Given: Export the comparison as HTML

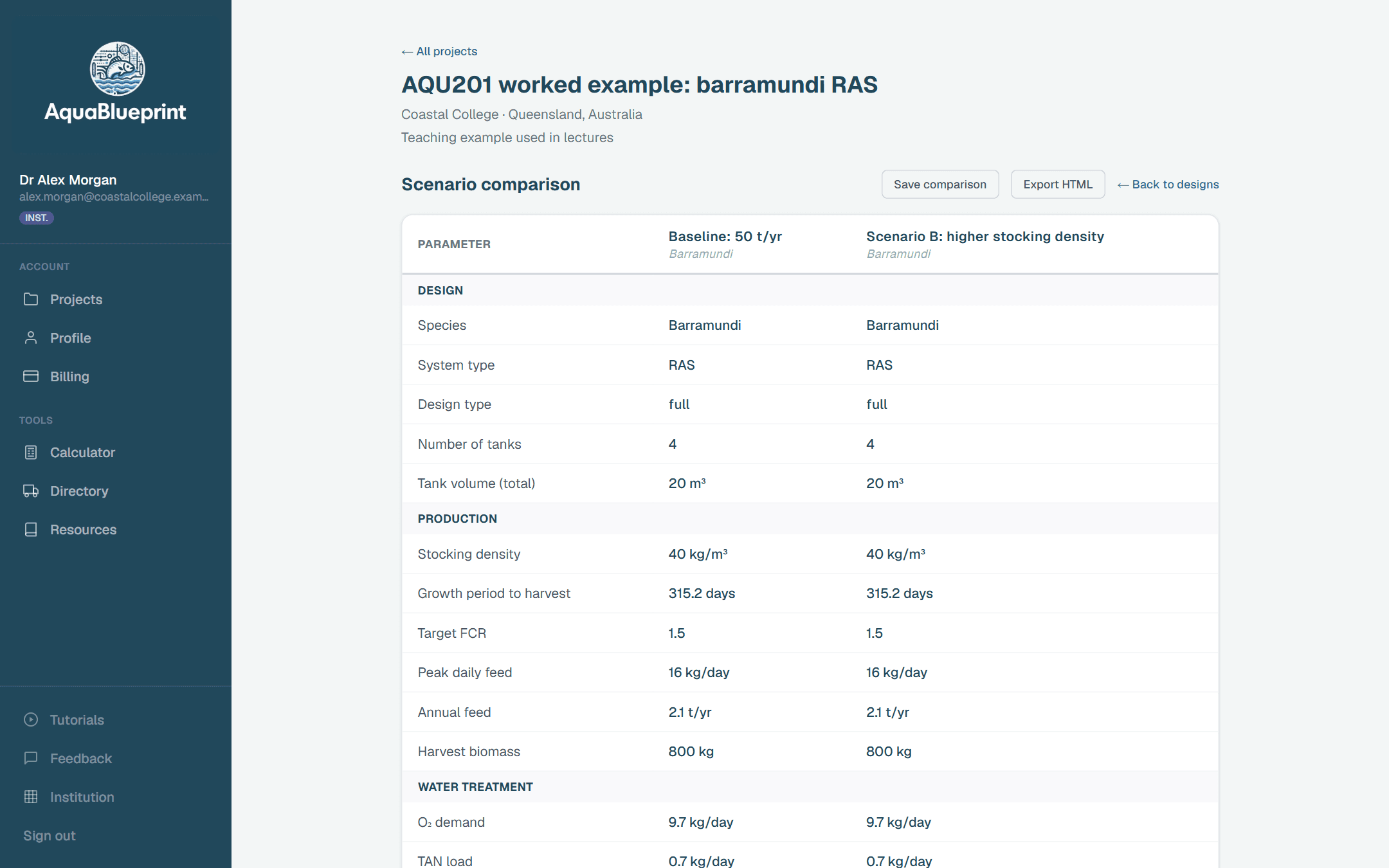Looking at the screenshot, I should click(x=1058, y=185).
